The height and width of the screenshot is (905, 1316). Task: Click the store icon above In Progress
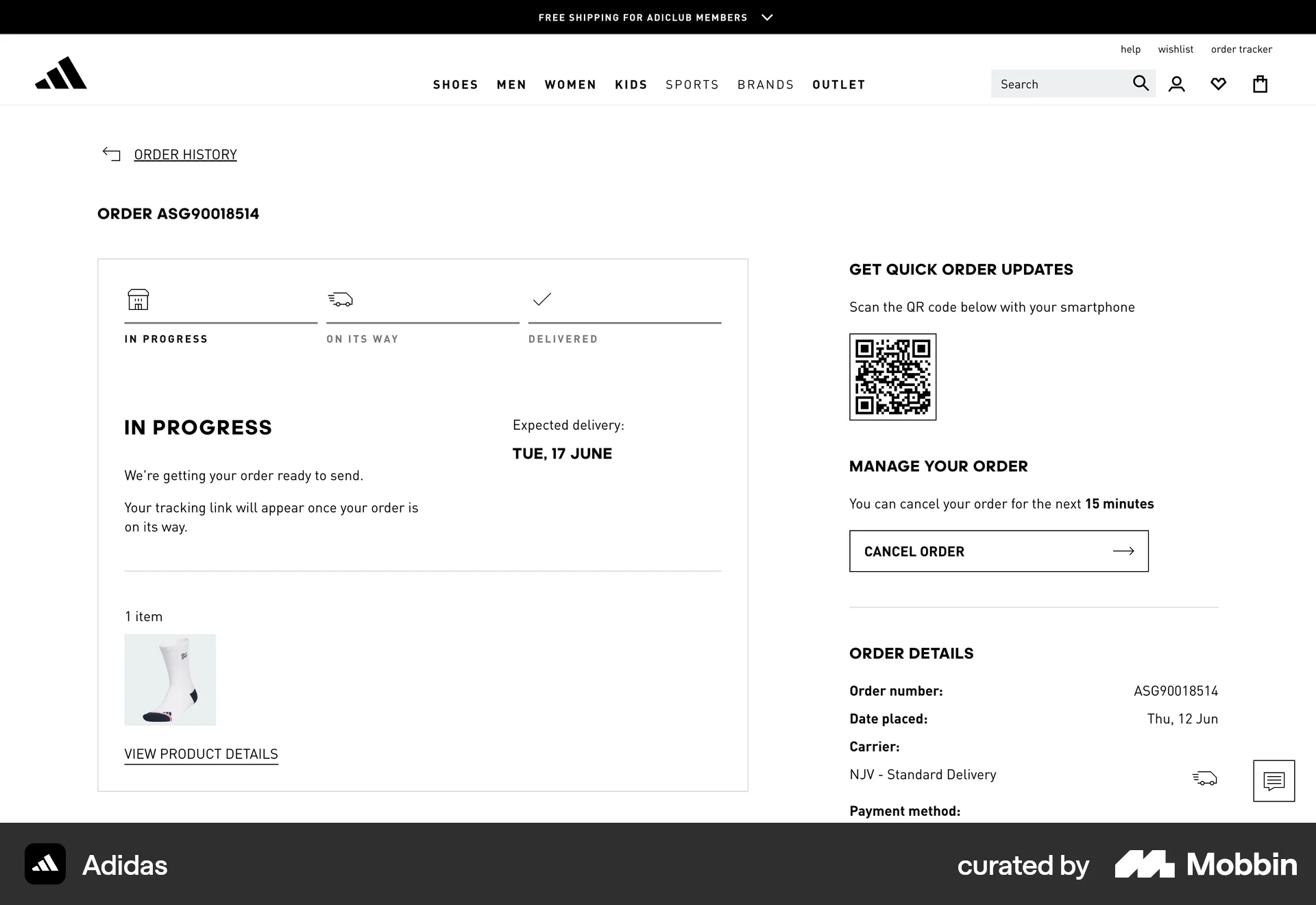(138, 299)
